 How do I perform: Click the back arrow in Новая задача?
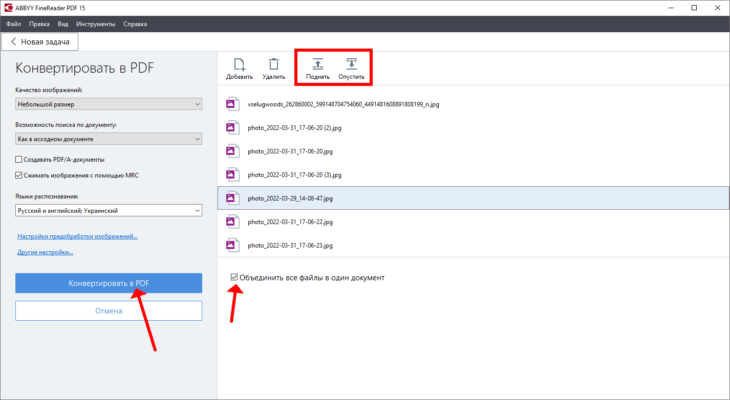(14, 42)
